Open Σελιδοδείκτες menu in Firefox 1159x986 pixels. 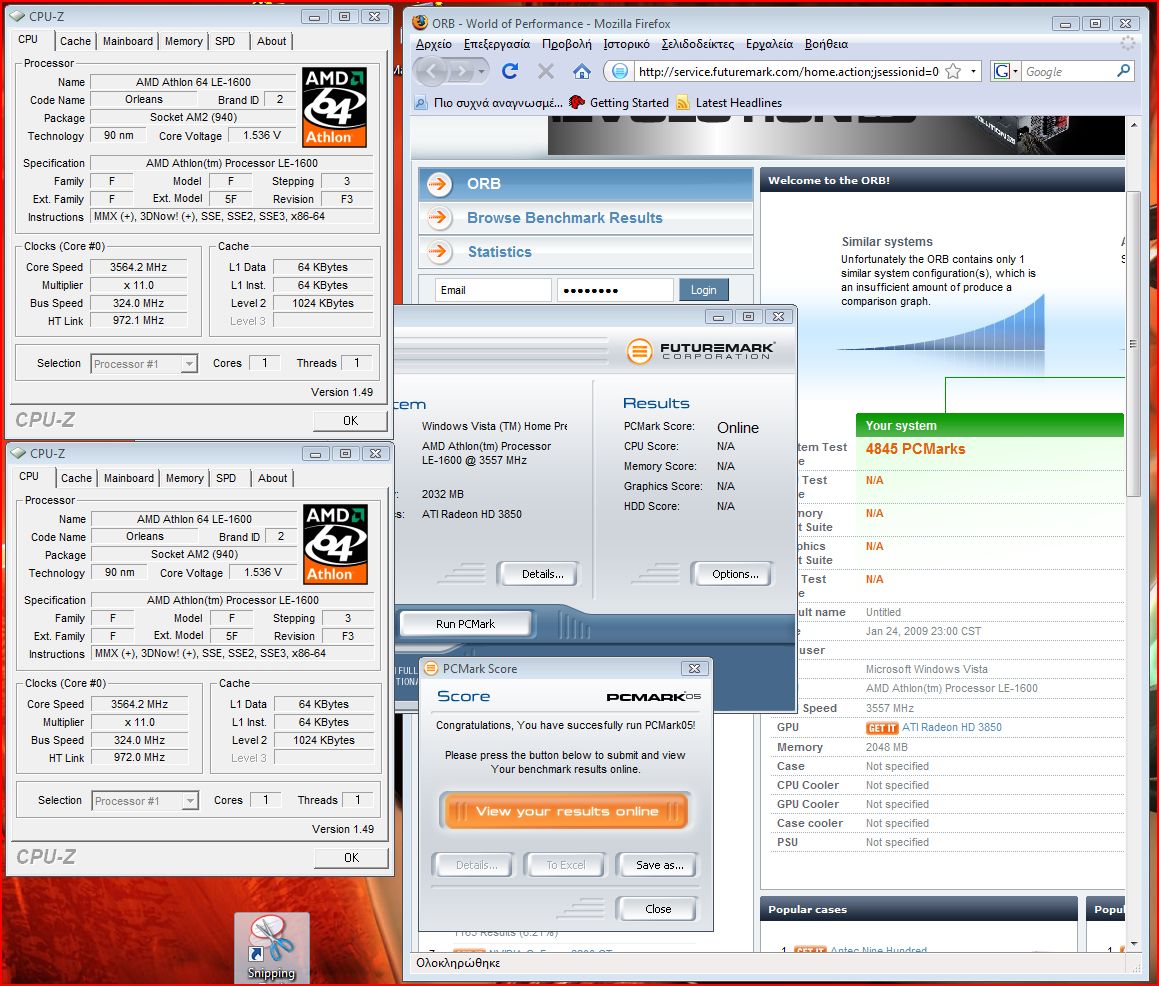(698, 44)
